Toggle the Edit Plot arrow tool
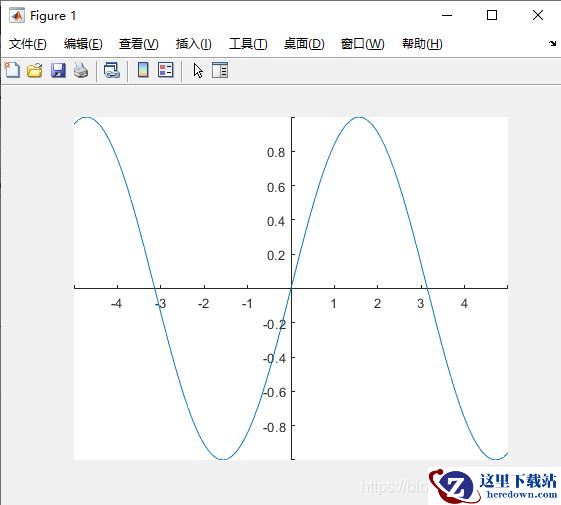 (198, 71)
